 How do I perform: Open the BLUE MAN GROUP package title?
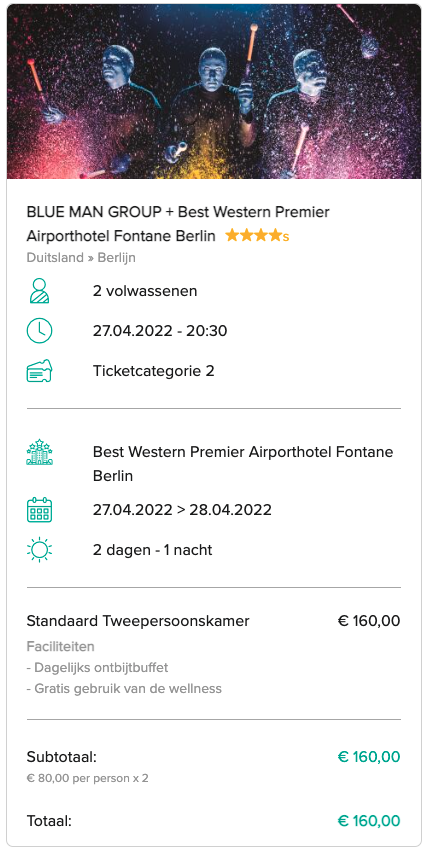point(178,224)
